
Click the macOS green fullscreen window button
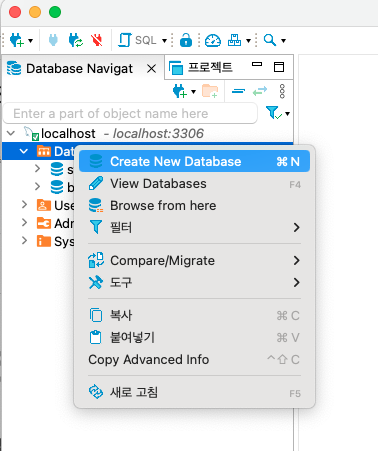click(x=55, y=12)
